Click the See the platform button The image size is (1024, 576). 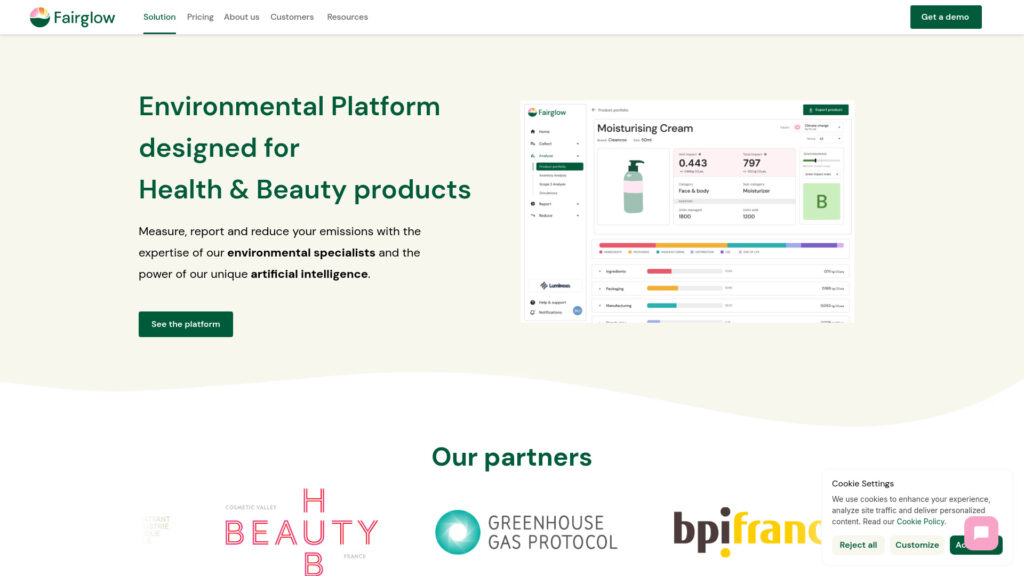pyautogui.click(x=185, y=324)
